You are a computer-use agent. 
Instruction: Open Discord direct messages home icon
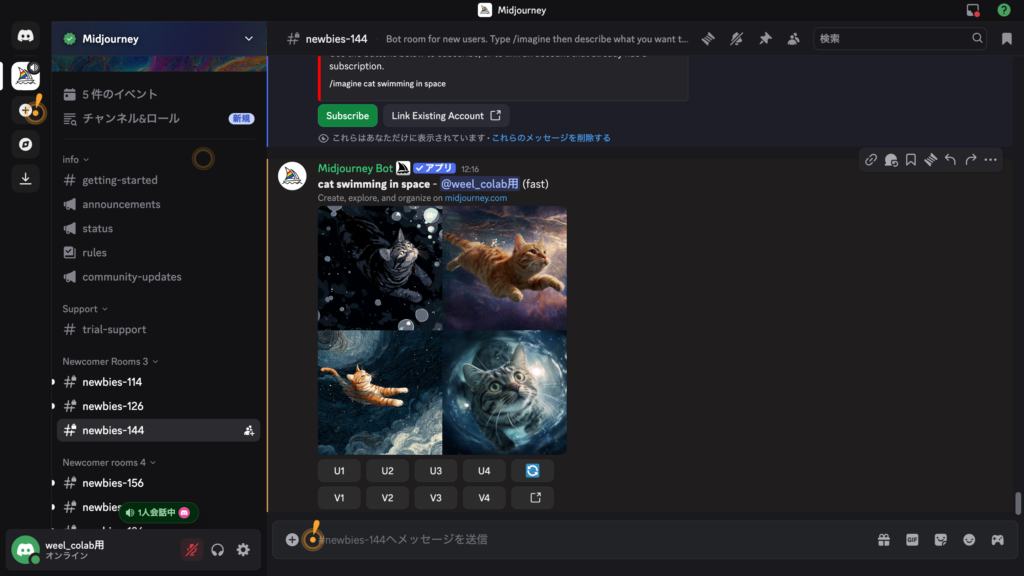25,36
